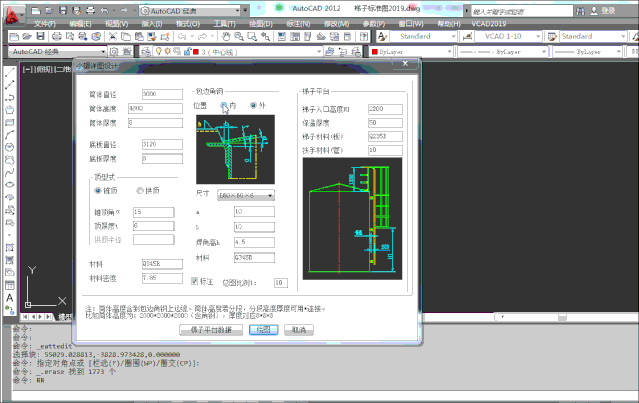This screenshot has height=403, width=639.
Task: Select the 外 position radio button
Action: tap(253, 105)
